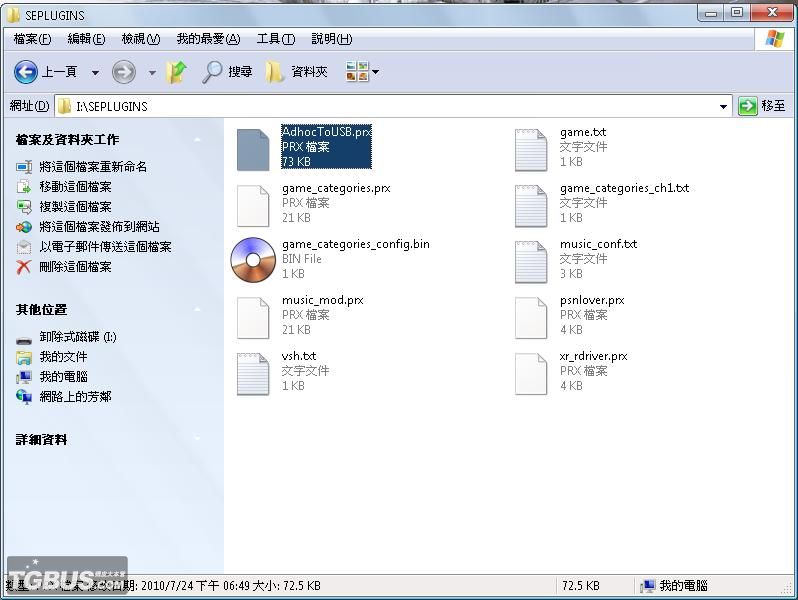Click the 我的文件 folder icon
Image resolution: width=798 pixels, height=600 pixels.
pyautogui.click(x=24, y=357)
